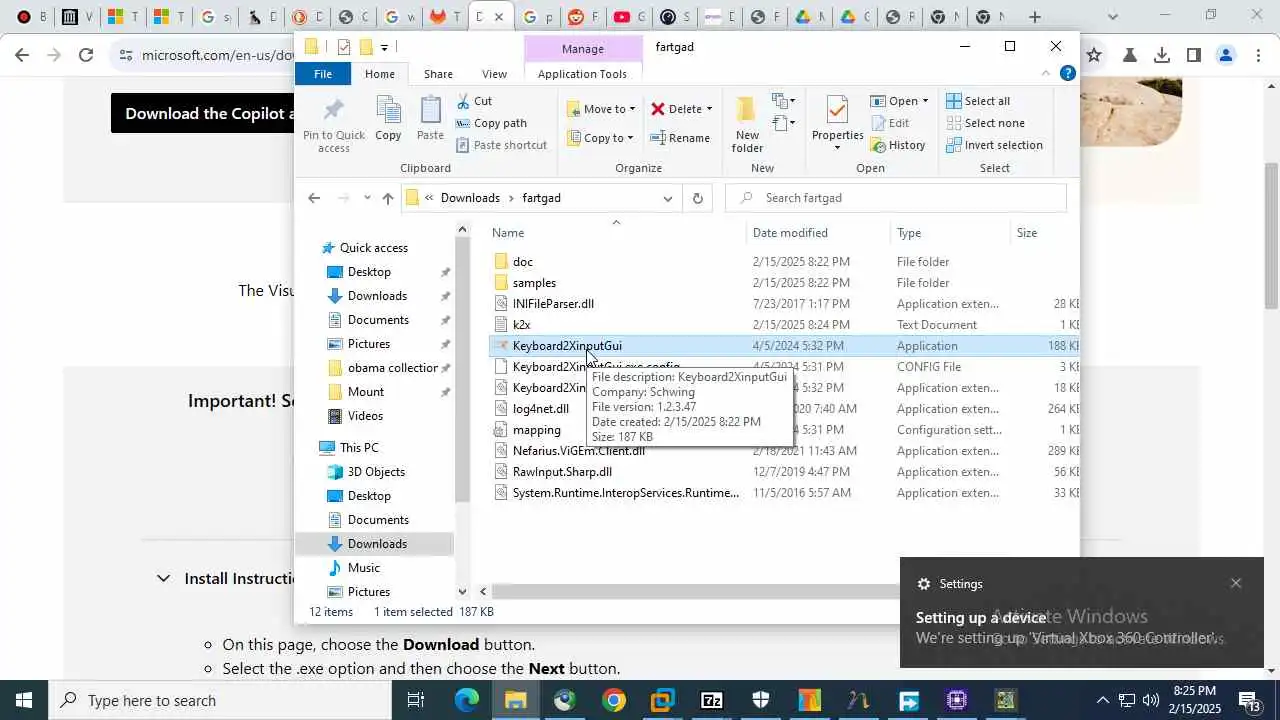
Task: Select the samples folder
Action: (534, 283)
